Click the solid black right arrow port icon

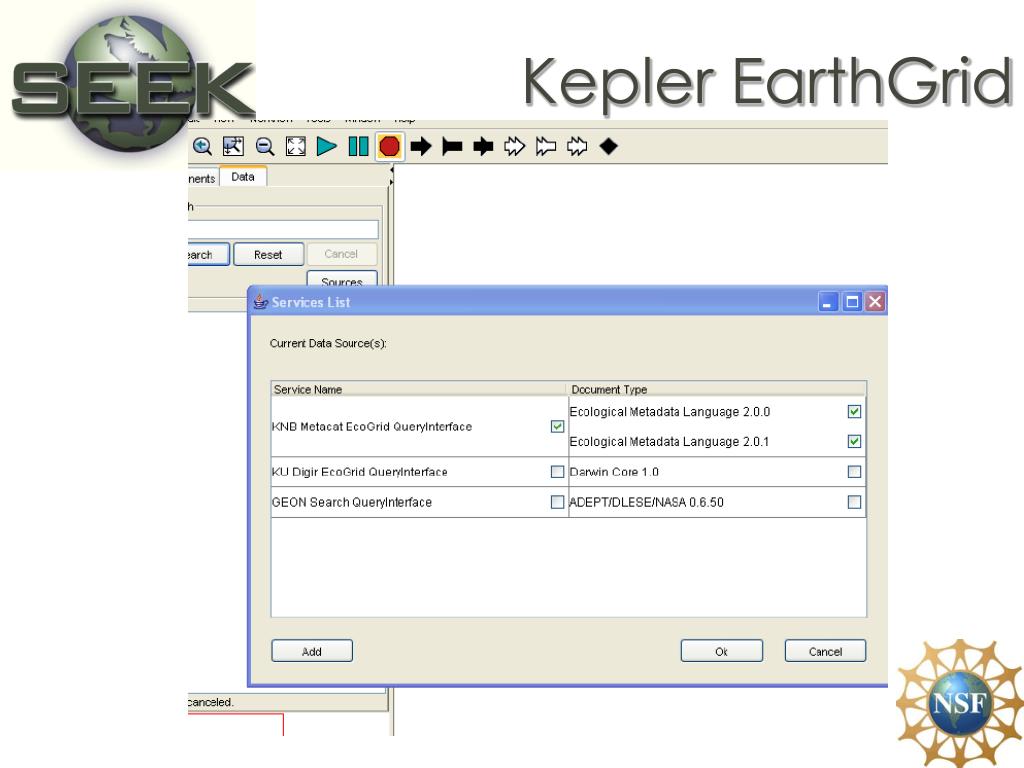[x=421, y=146]
